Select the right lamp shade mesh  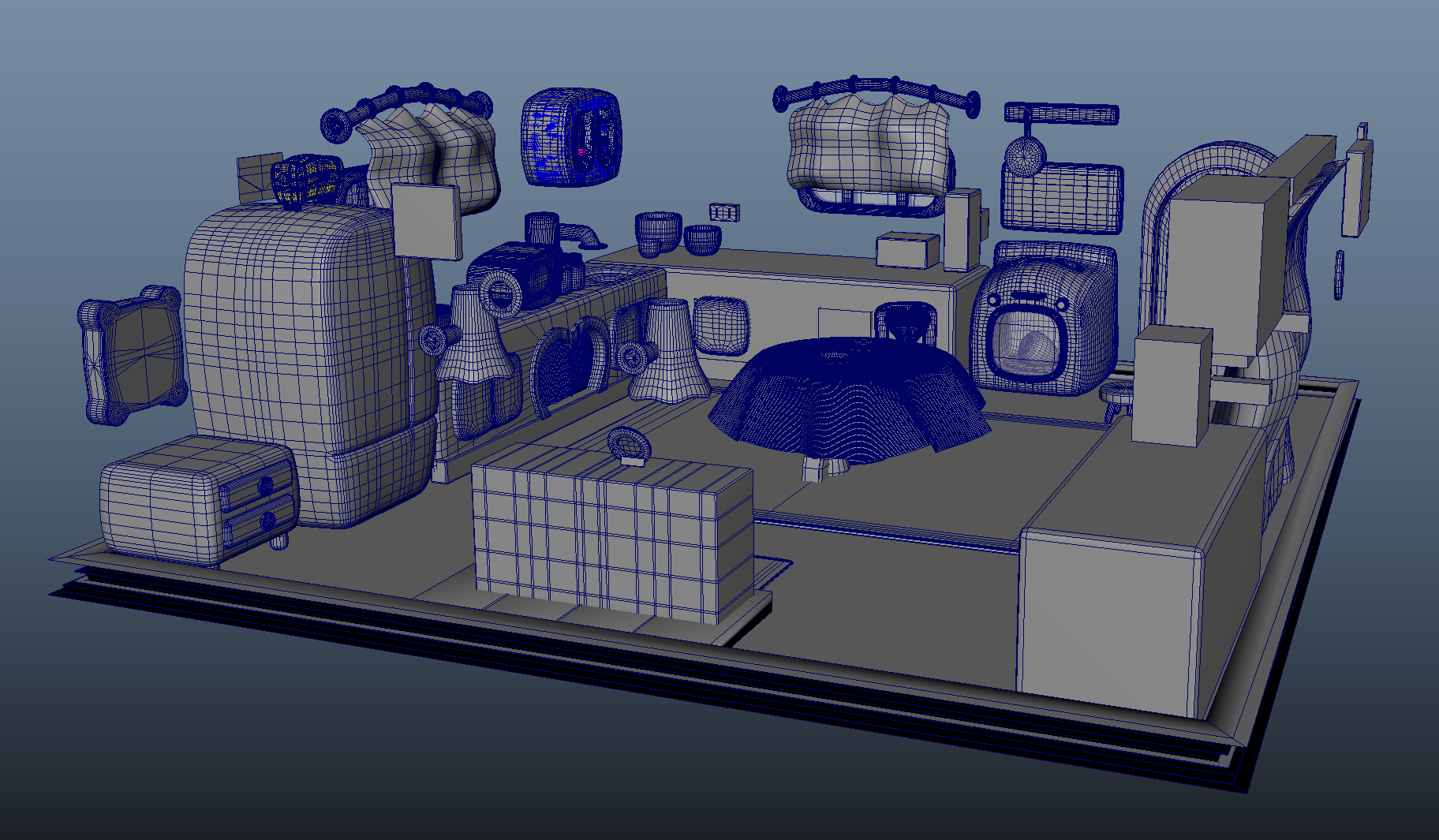pos(670,349)
